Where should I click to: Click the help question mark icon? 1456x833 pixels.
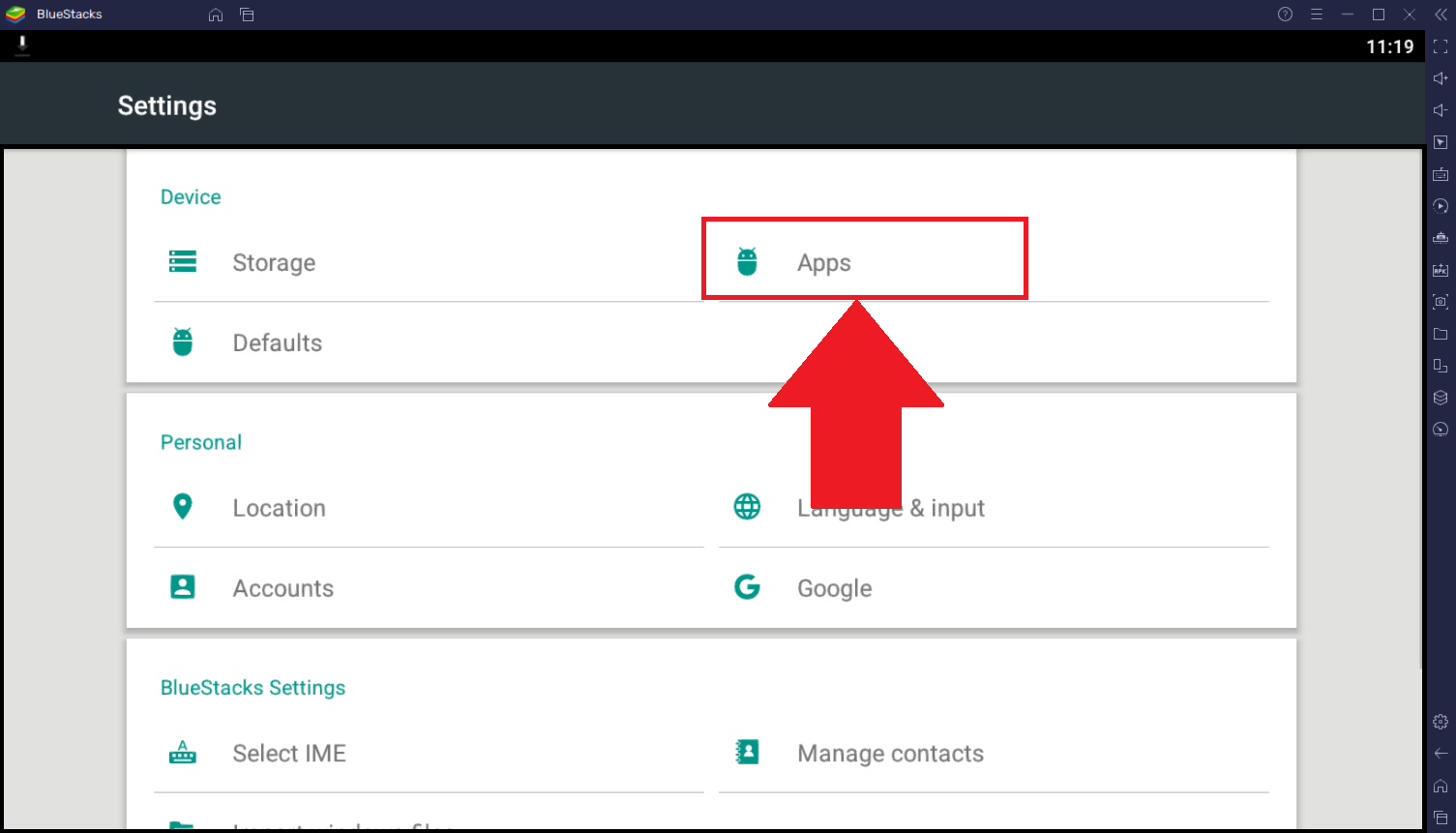point(1285,15)
